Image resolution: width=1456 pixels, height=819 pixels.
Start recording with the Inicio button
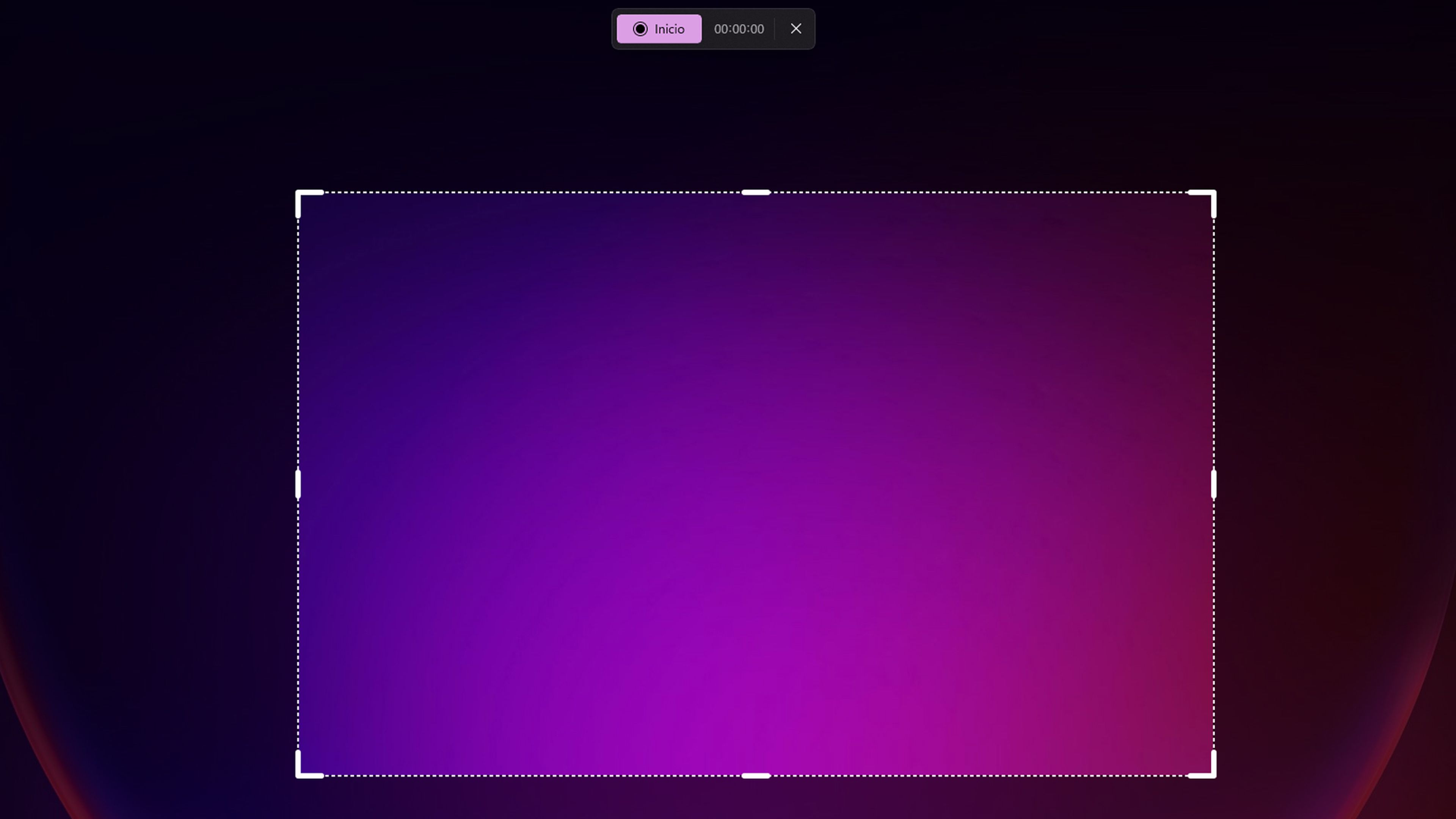click(659, 29)
